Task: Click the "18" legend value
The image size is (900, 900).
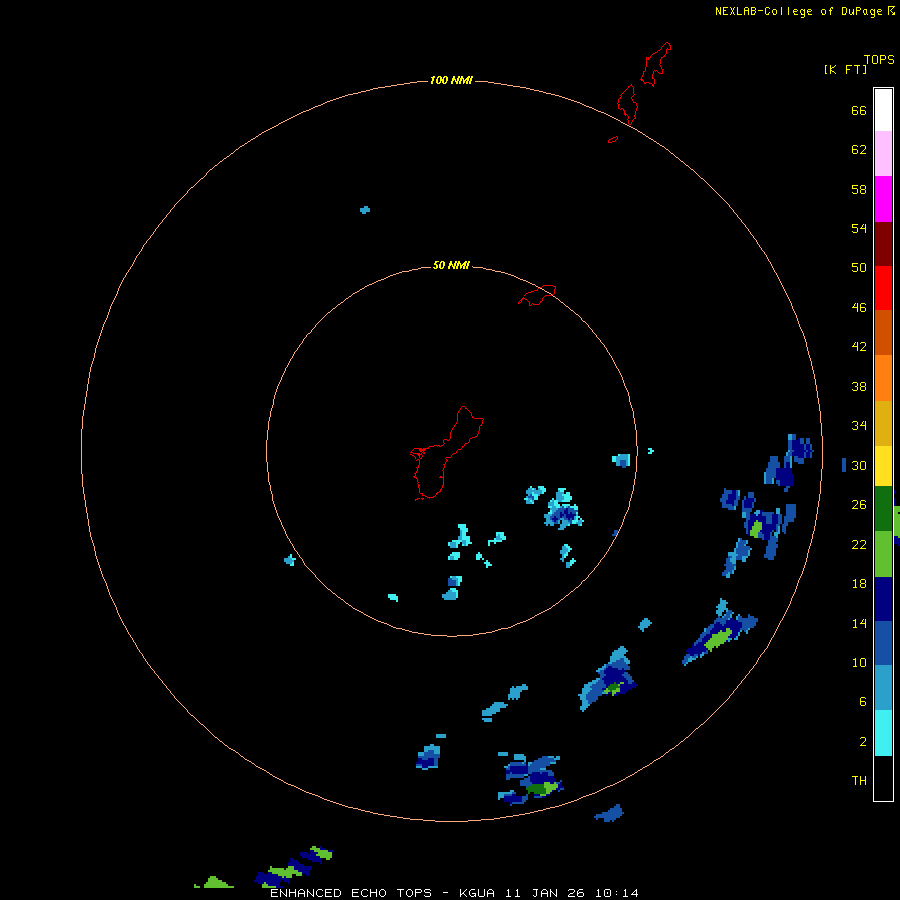Action: (859, 584)
